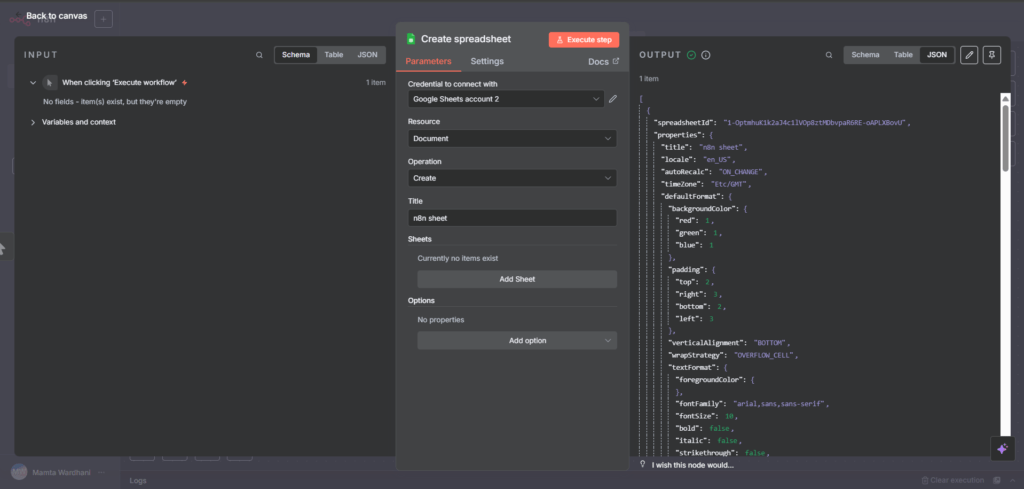The width and height of the screenshot is (1024, 489).
Task: Switch OUTPUT view to Schema
Action: tap(865, 55)
